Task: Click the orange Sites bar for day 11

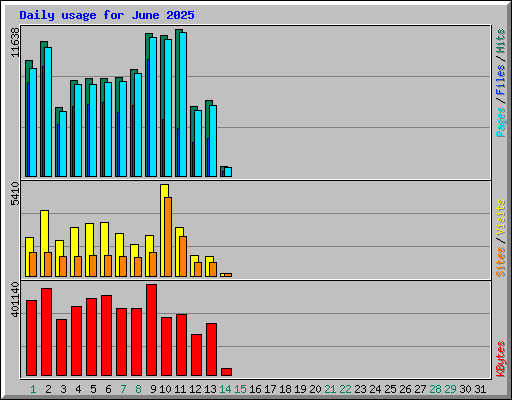Action: (183, 256)
